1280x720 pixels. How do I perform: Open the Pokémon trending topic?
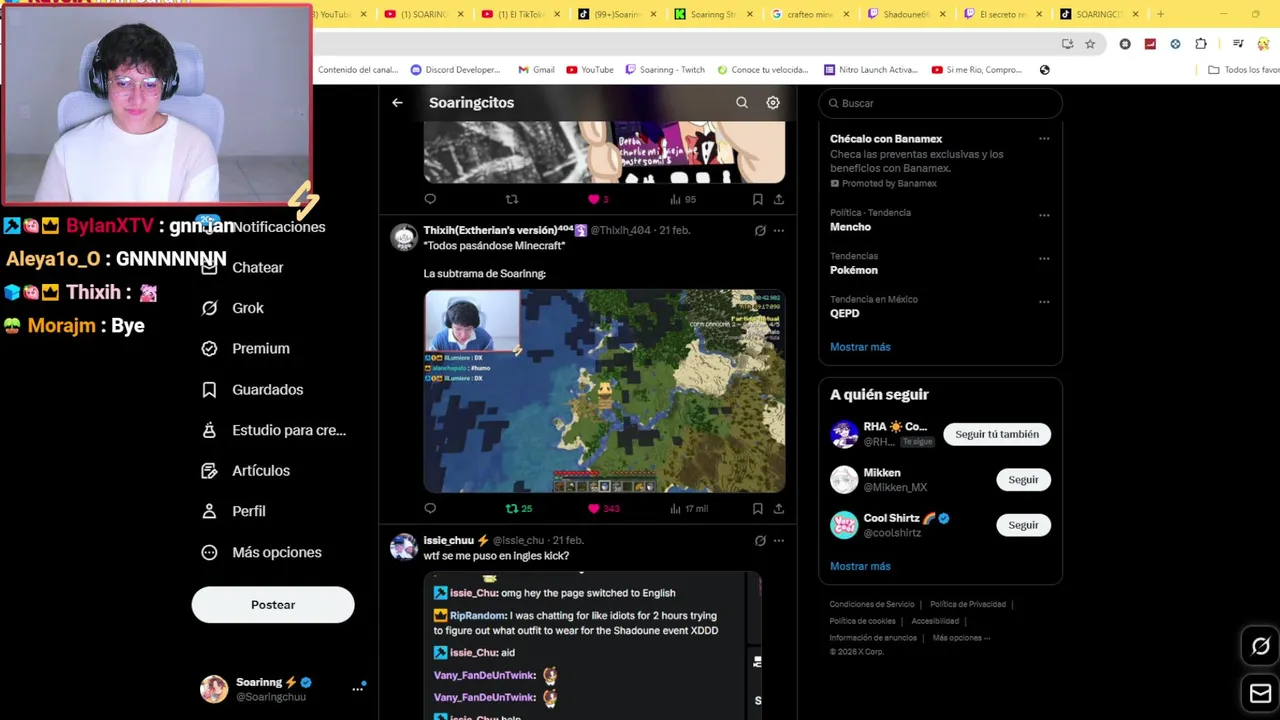(854, 270)
